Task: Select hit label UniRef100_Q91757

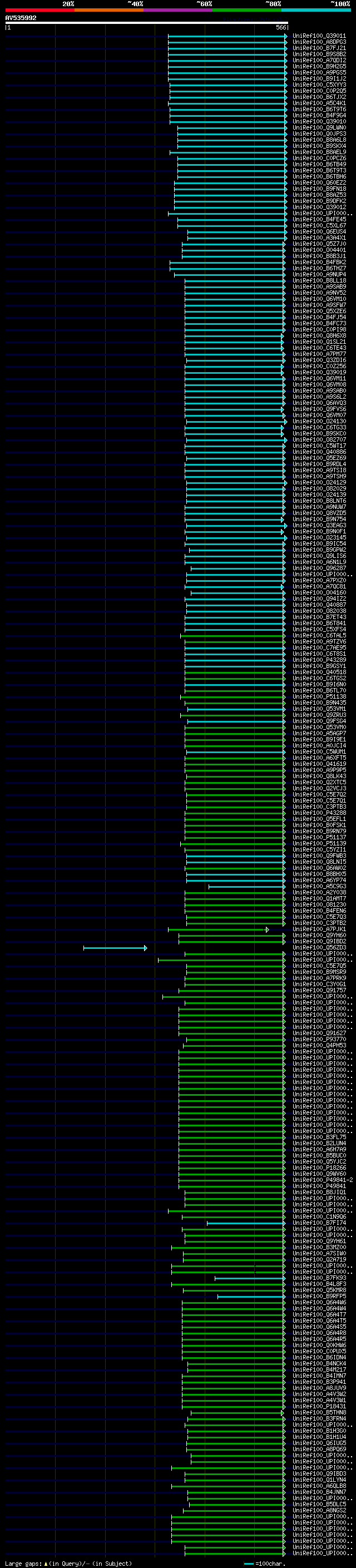Action: point(319,990)
